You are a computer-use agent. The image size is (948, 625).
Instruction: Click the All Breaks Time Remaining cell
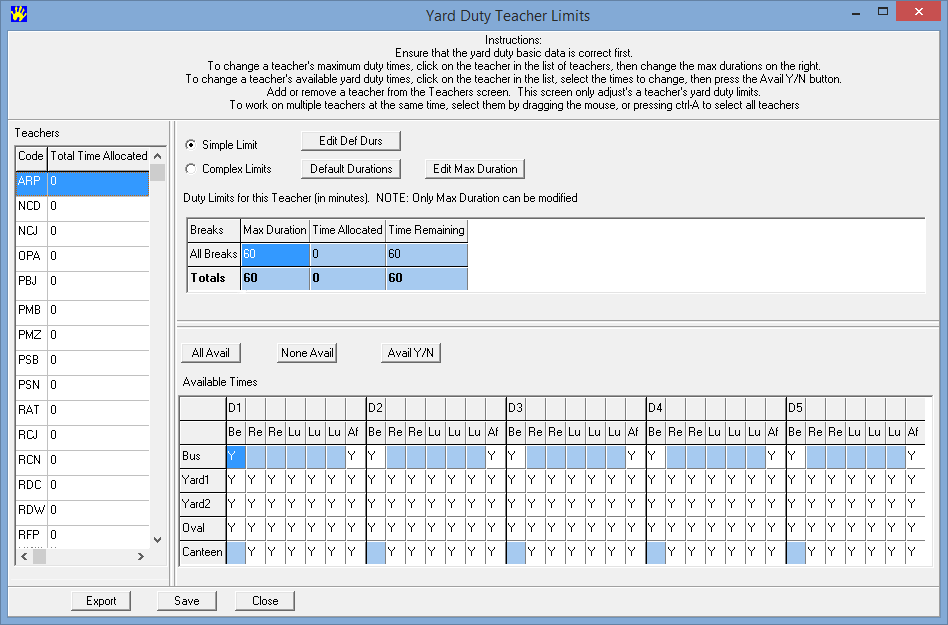[x=427, y=254]
